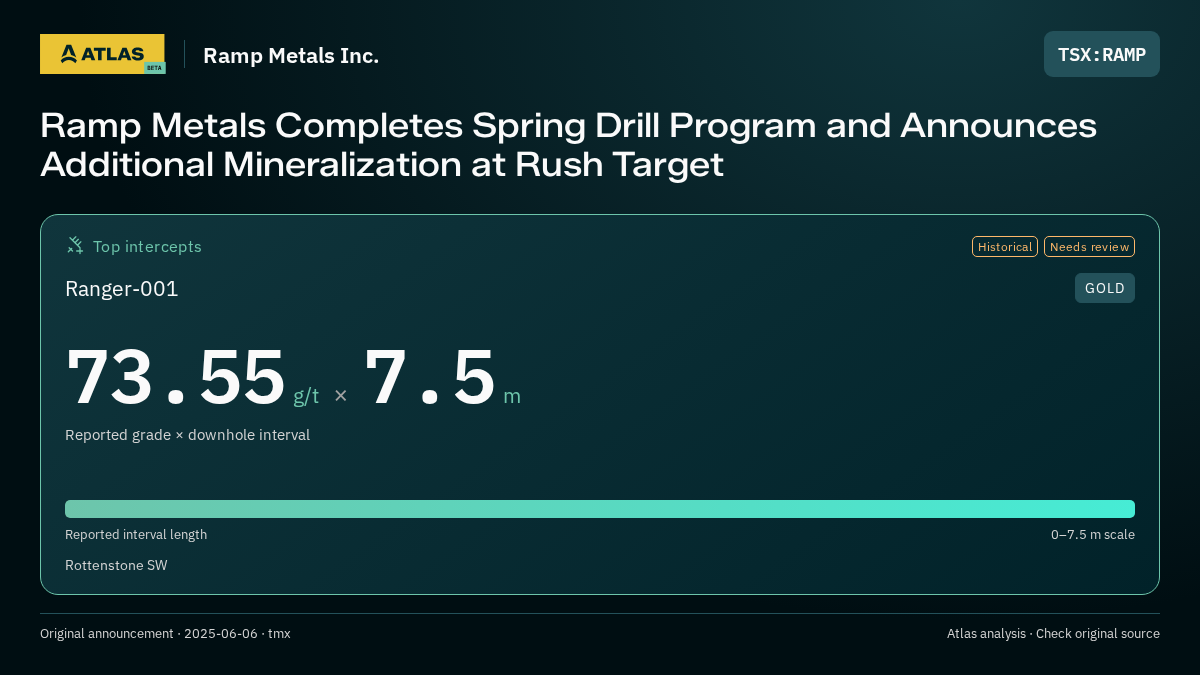Select the Top intercepts drill icon
Screen dimensions: 1200x675
pos(75,246)
